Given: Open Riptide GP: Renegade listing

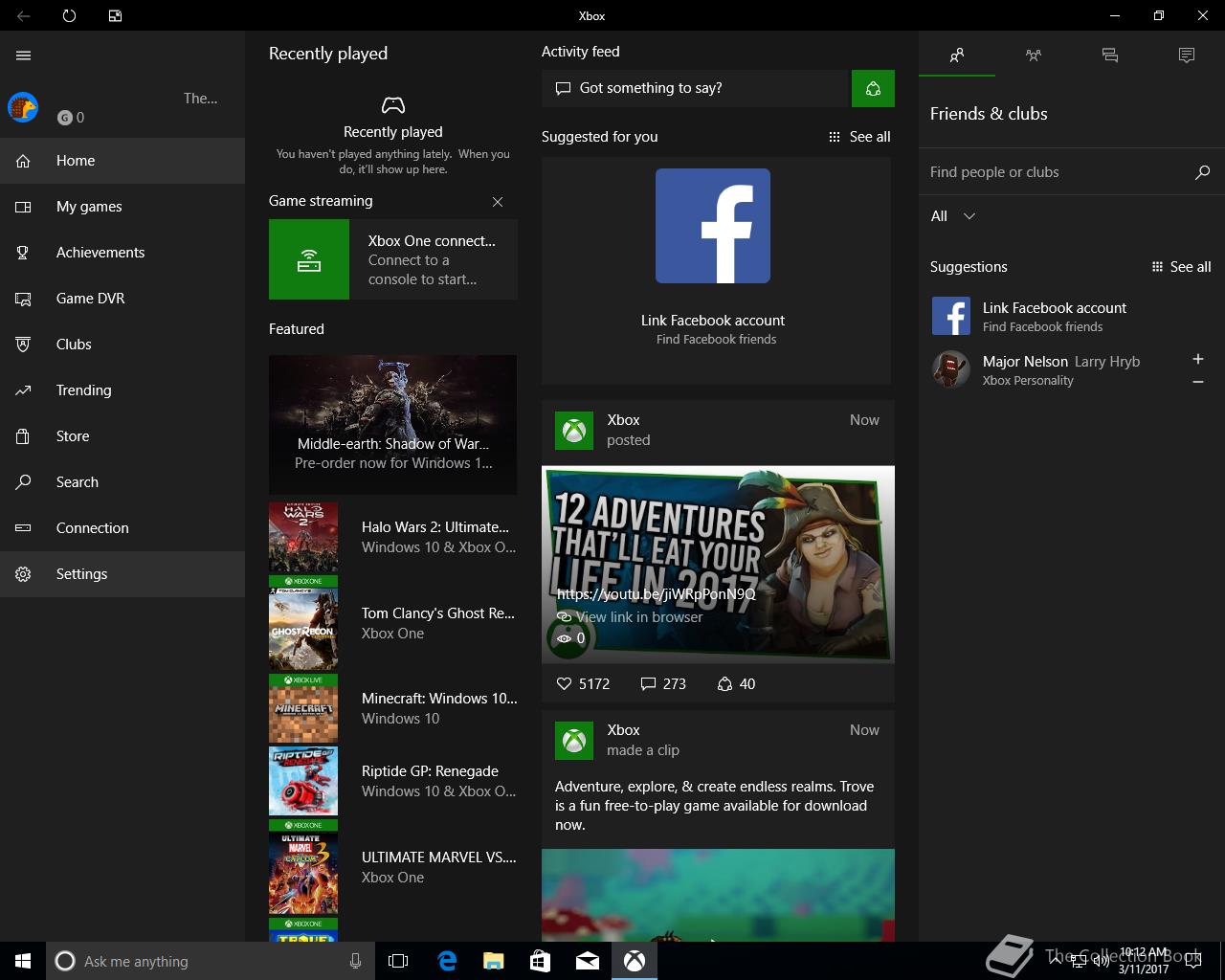Looking at the screenshot, I should 393,781.
